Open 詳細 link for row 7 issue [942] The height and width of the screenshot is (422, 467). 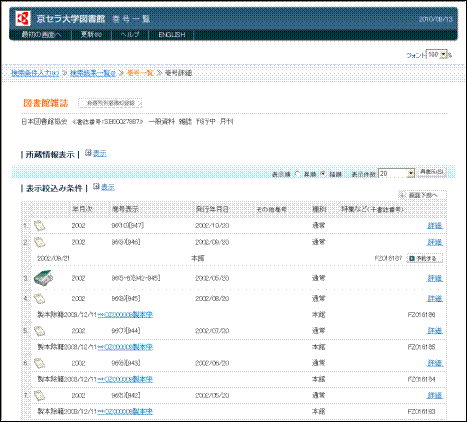tap(435, 395)
